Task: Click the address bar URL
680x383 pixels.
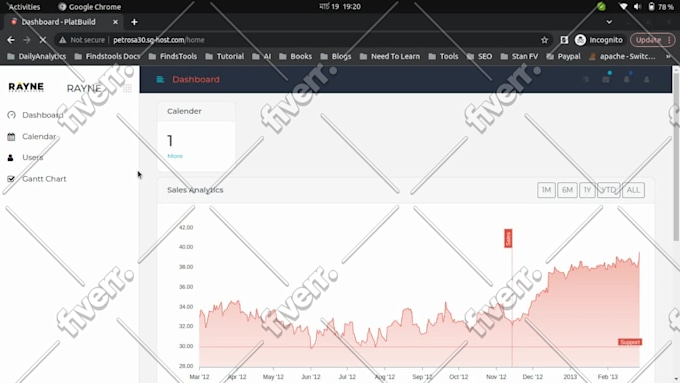Action: coord(159,40)
